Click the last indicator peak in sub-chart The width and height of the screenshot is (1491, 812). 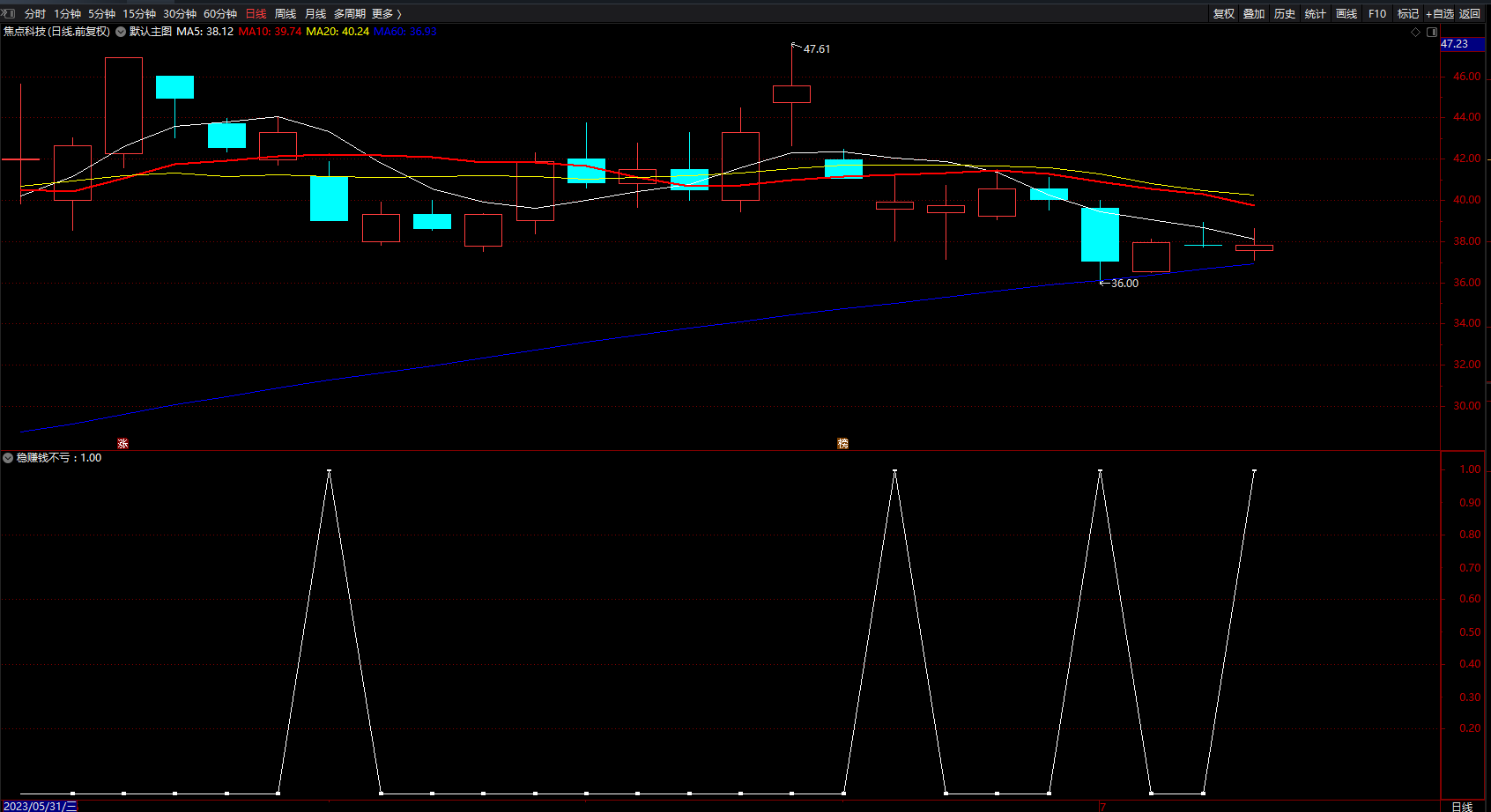[x=1254, y=471]
